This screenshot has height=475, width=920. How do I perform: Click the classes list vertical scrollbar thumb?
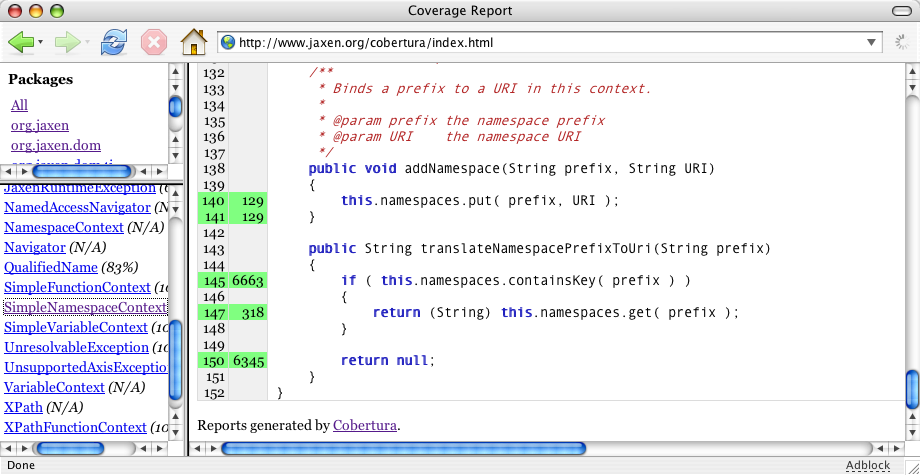[x=175, y=361]
